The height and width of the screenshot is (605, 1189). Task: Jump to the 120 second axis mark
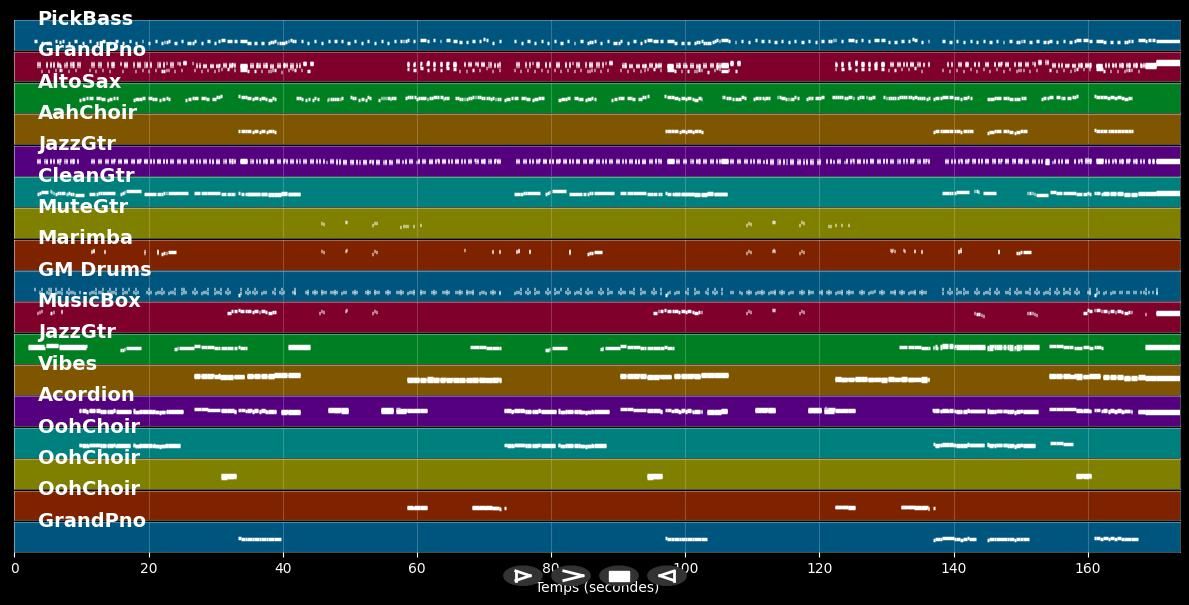(x=819, y=568)
